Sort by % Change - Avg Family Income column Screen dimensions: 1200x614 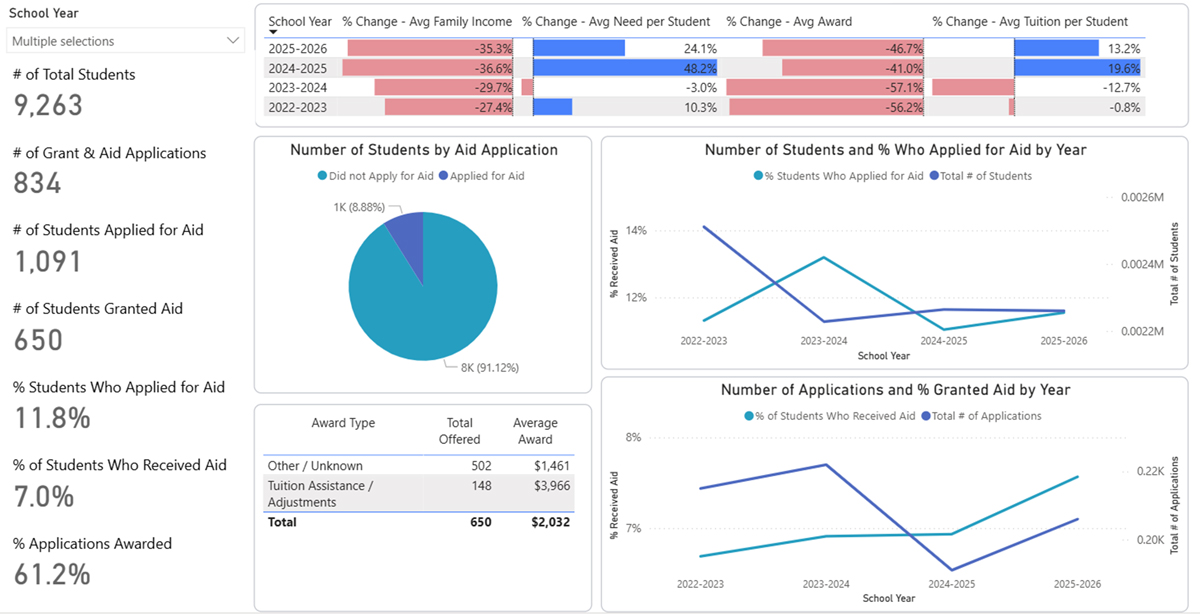coord(427,21)
